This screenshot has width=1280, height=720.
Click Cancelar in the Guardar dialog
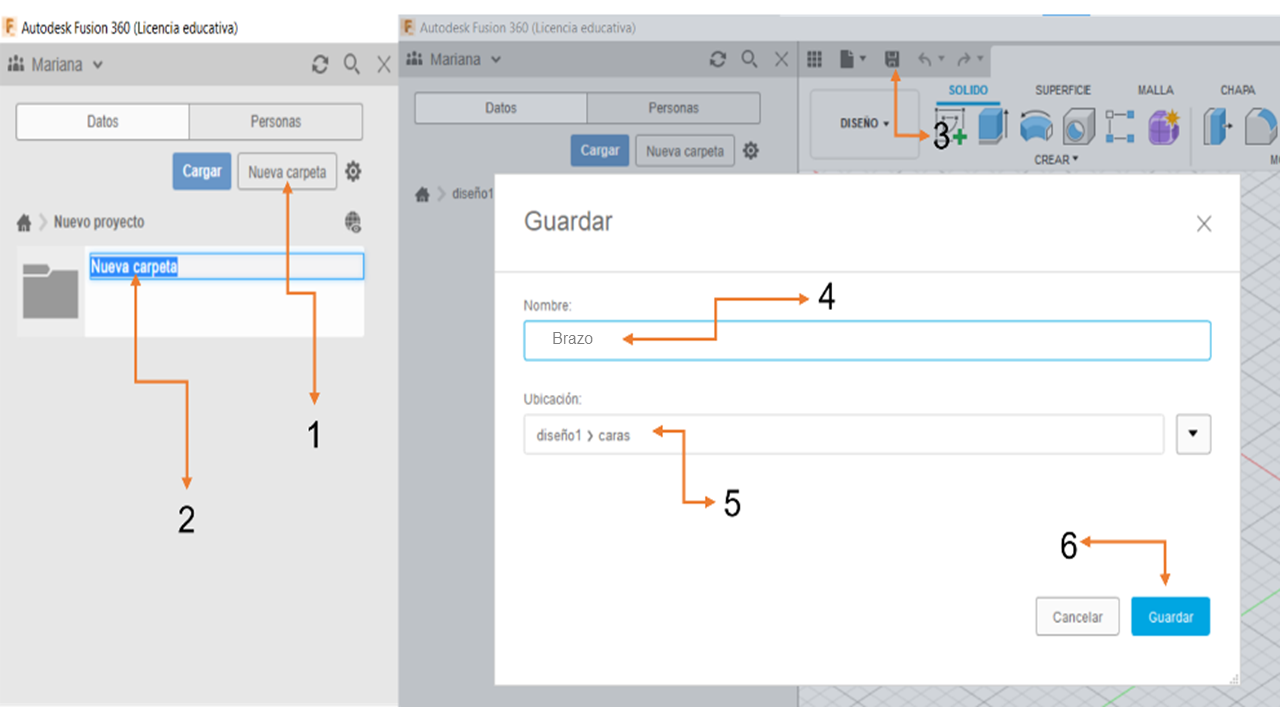(1078, 617)
